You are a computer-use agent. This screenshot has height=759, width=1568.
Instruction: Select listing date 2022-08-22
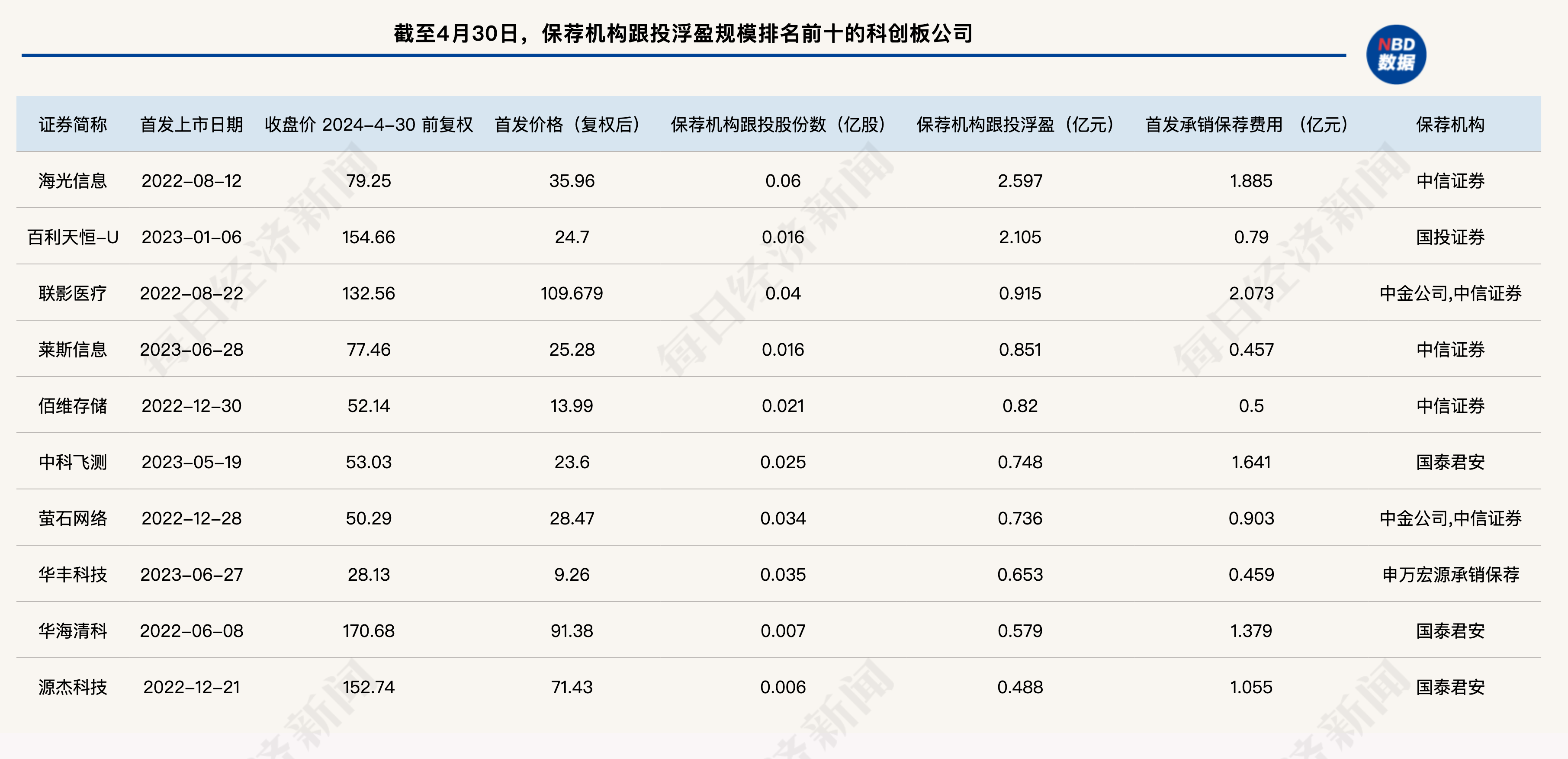tap(191, 293)
